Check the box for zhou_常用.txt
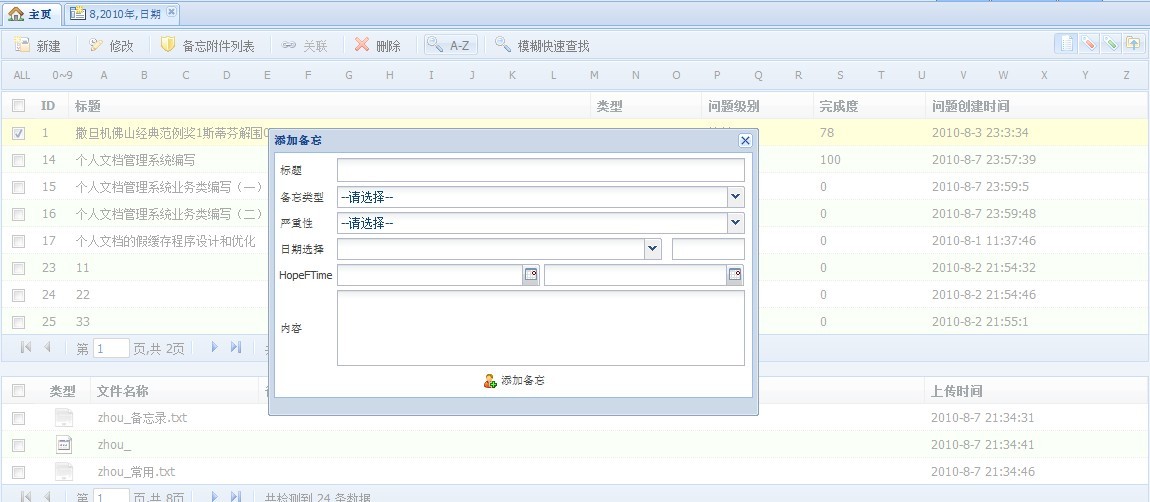 (18, 472)
